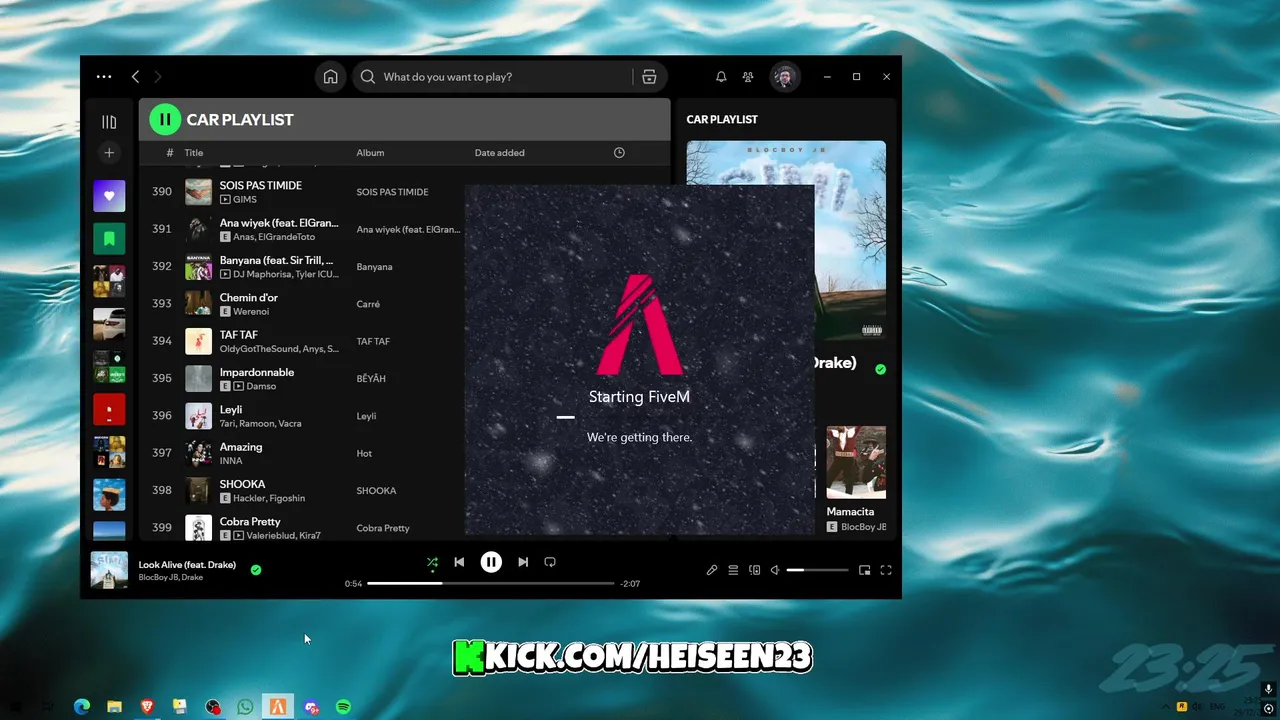Open artist link Damso

point(261,386)
